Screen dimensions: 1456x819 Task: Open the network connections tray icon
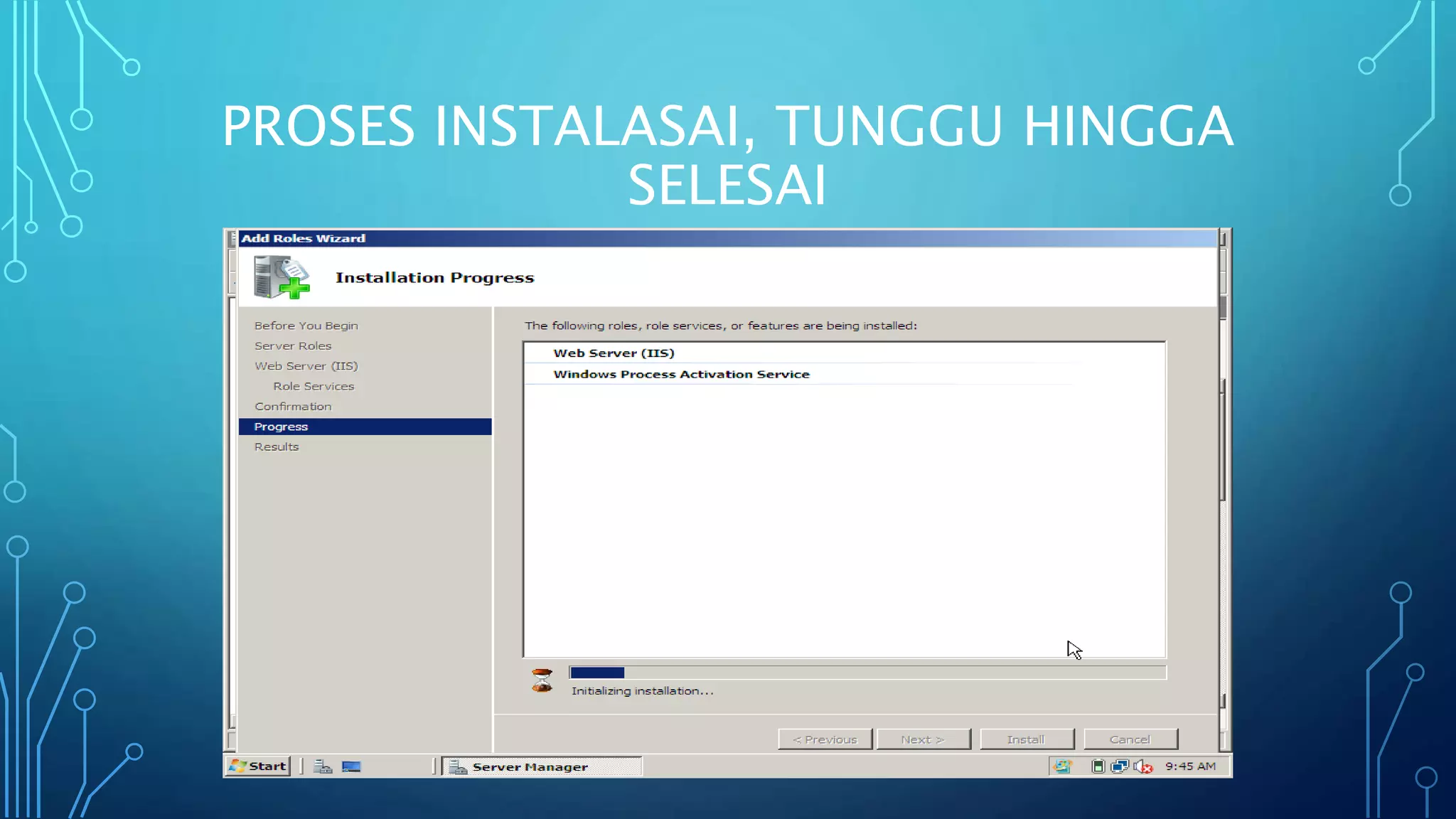tap(1120, 766)
